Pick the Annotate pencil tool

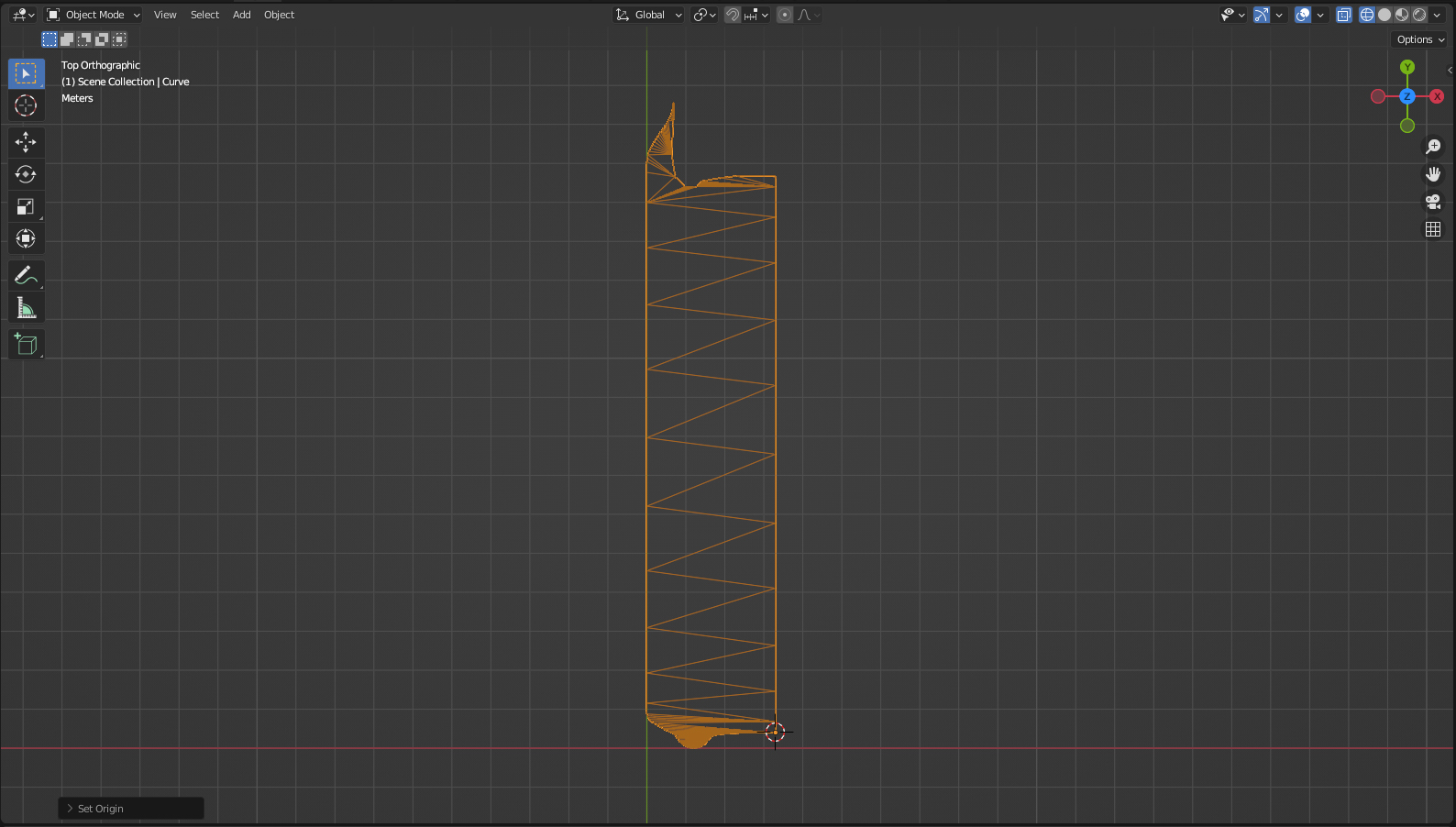[x=26, y=275]
